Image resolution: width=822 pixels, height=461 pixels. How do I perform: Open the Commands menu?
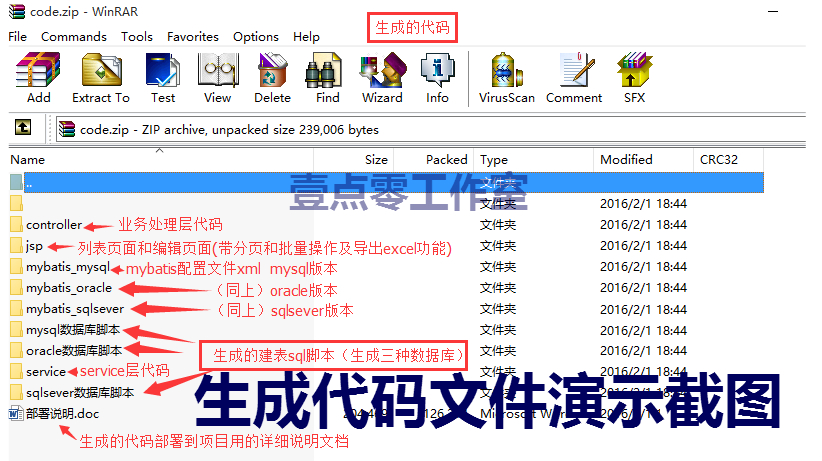click(74, 37)
